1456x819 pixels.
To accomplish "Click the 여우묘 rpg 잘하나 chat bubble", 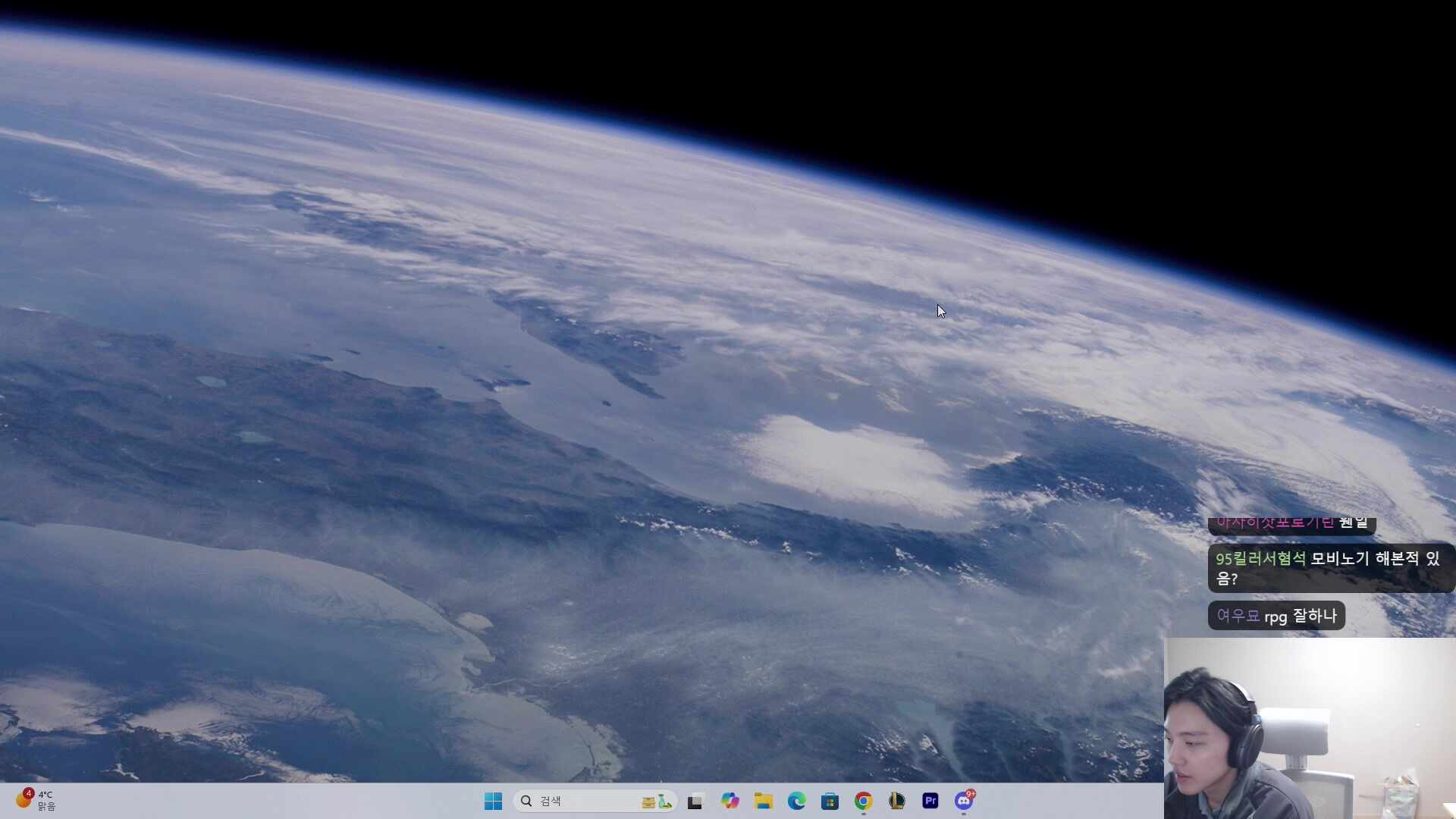I will (1276, 616).
